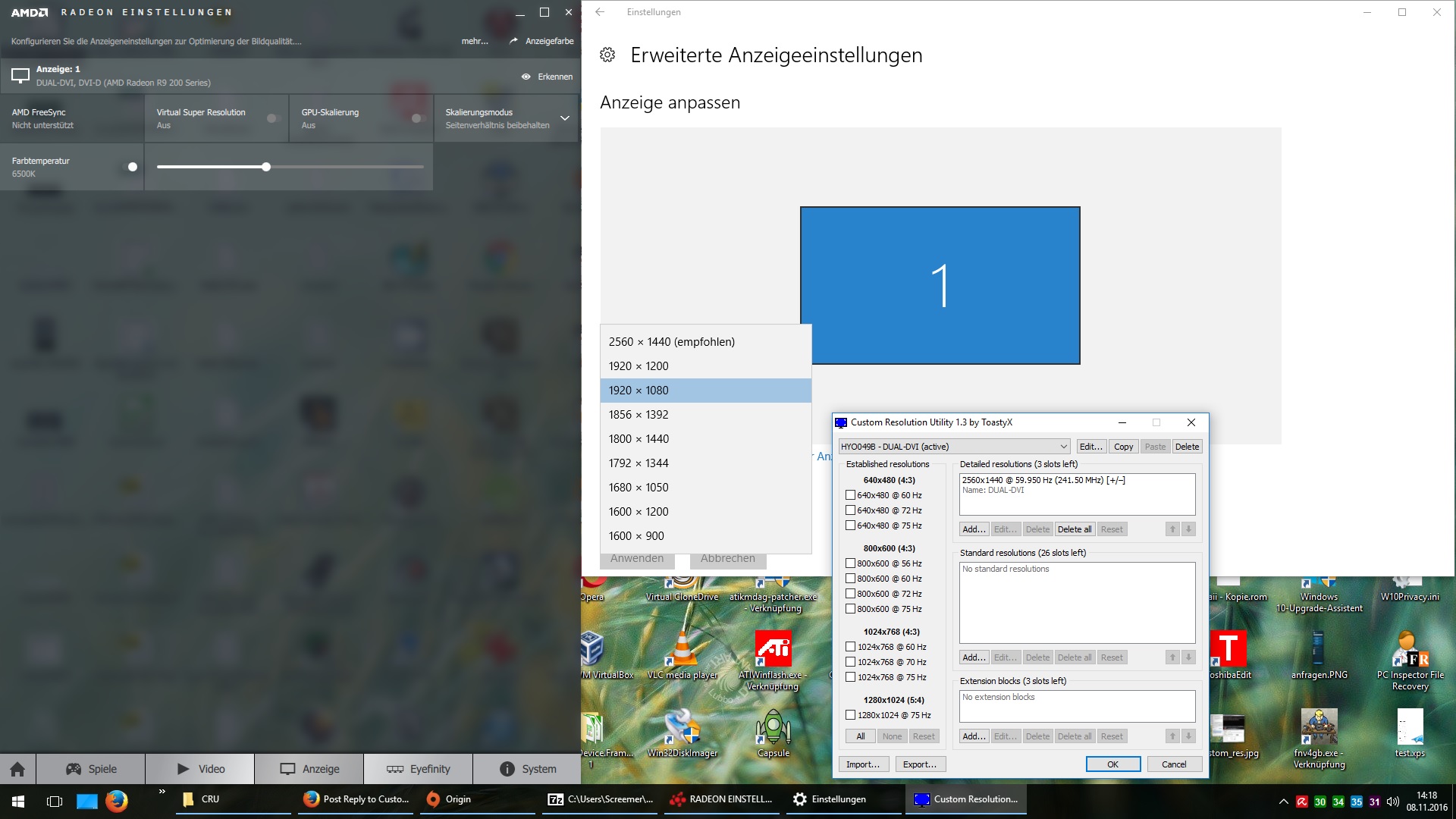Viewport: 1456px width, 819px height.
Task: Toggle GPU-Skalierung switch
Action: coord(418,118)
